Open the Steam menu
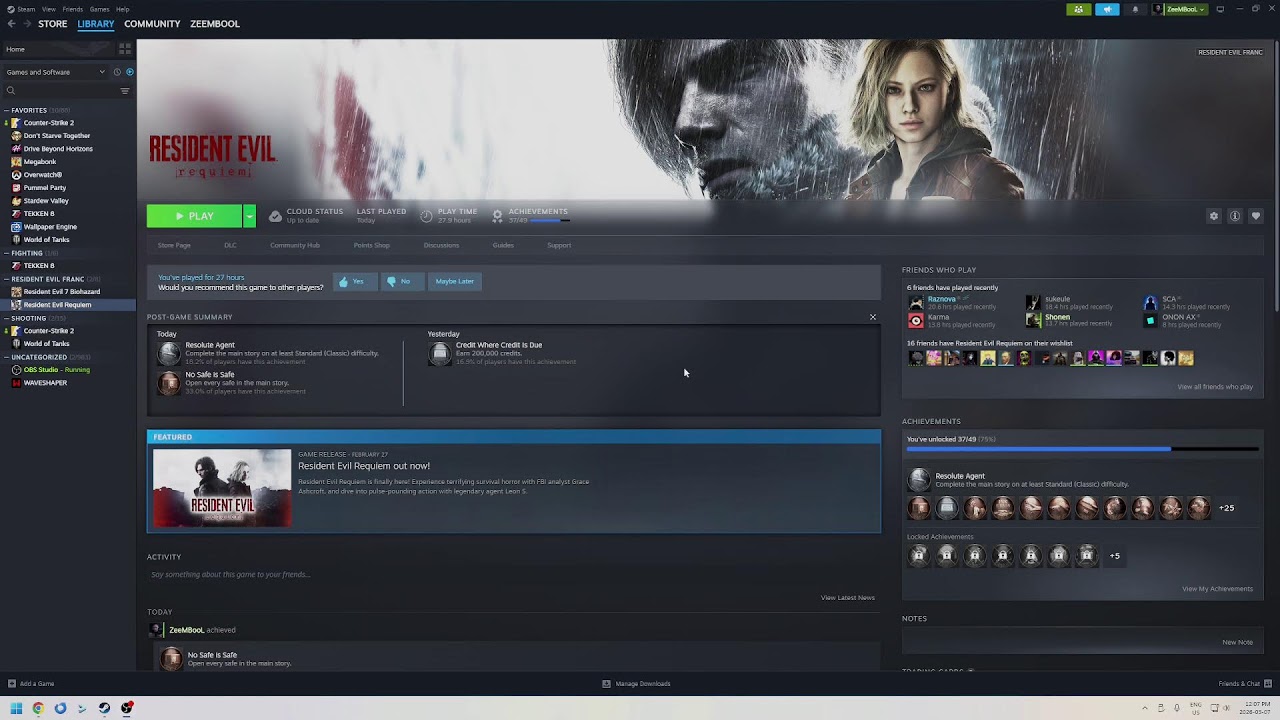 coord(27,9)
